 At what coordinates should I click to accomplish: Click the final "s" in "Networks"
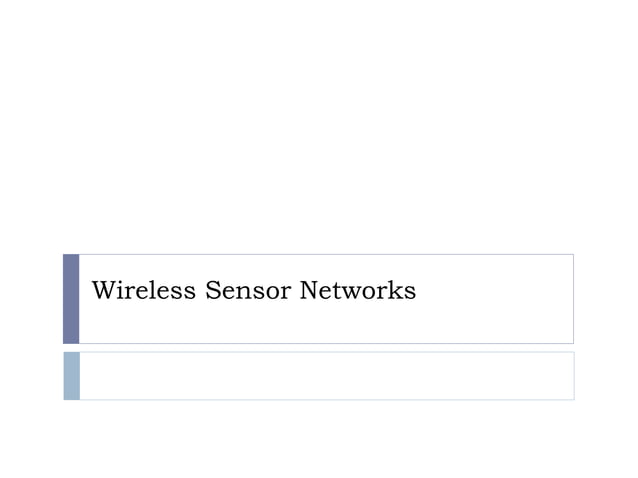tap(410, 292)
